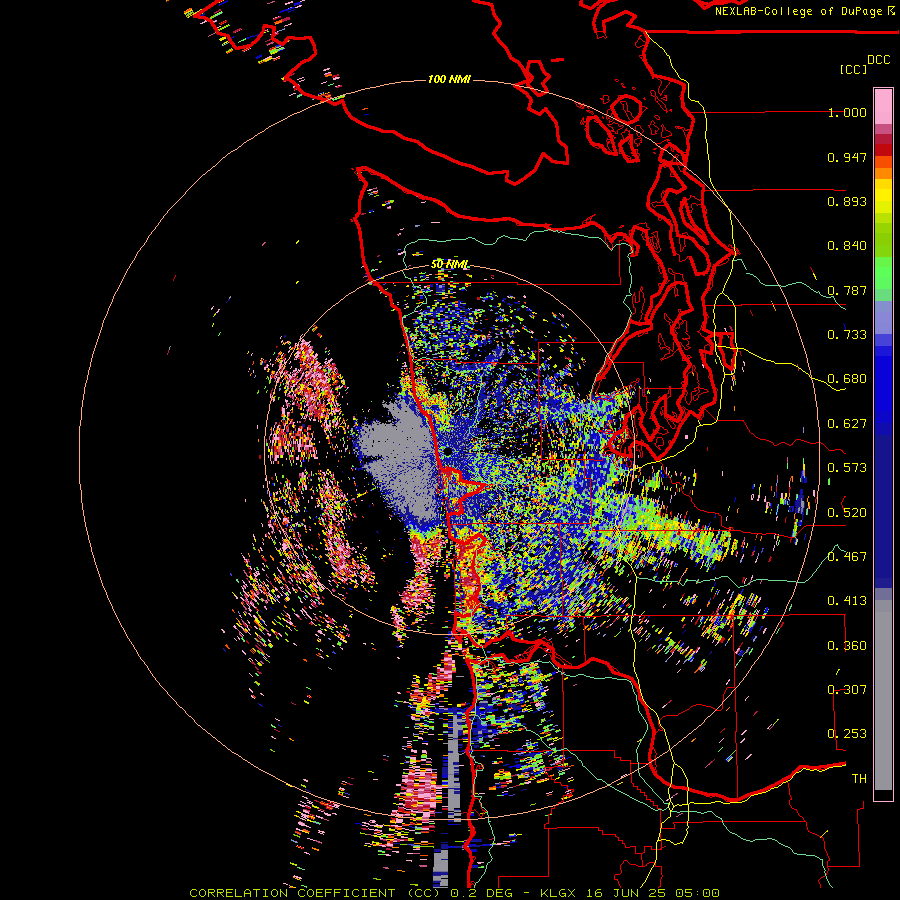Click the 0.413 scale value

847,601
